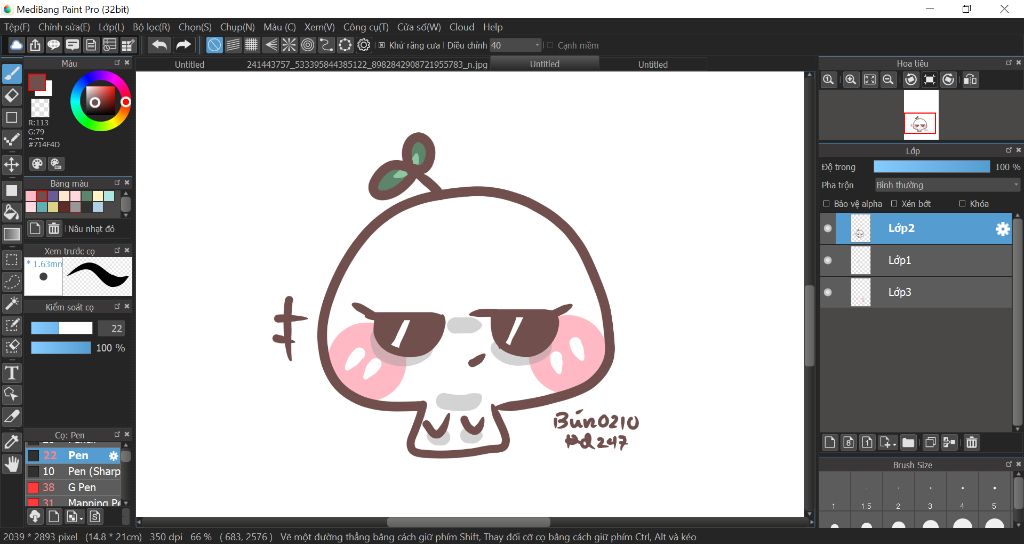Toggle Khử răng cưa anti-aliasing checkbox
This screenshot has width=1024, height=544.
(381, 46)
